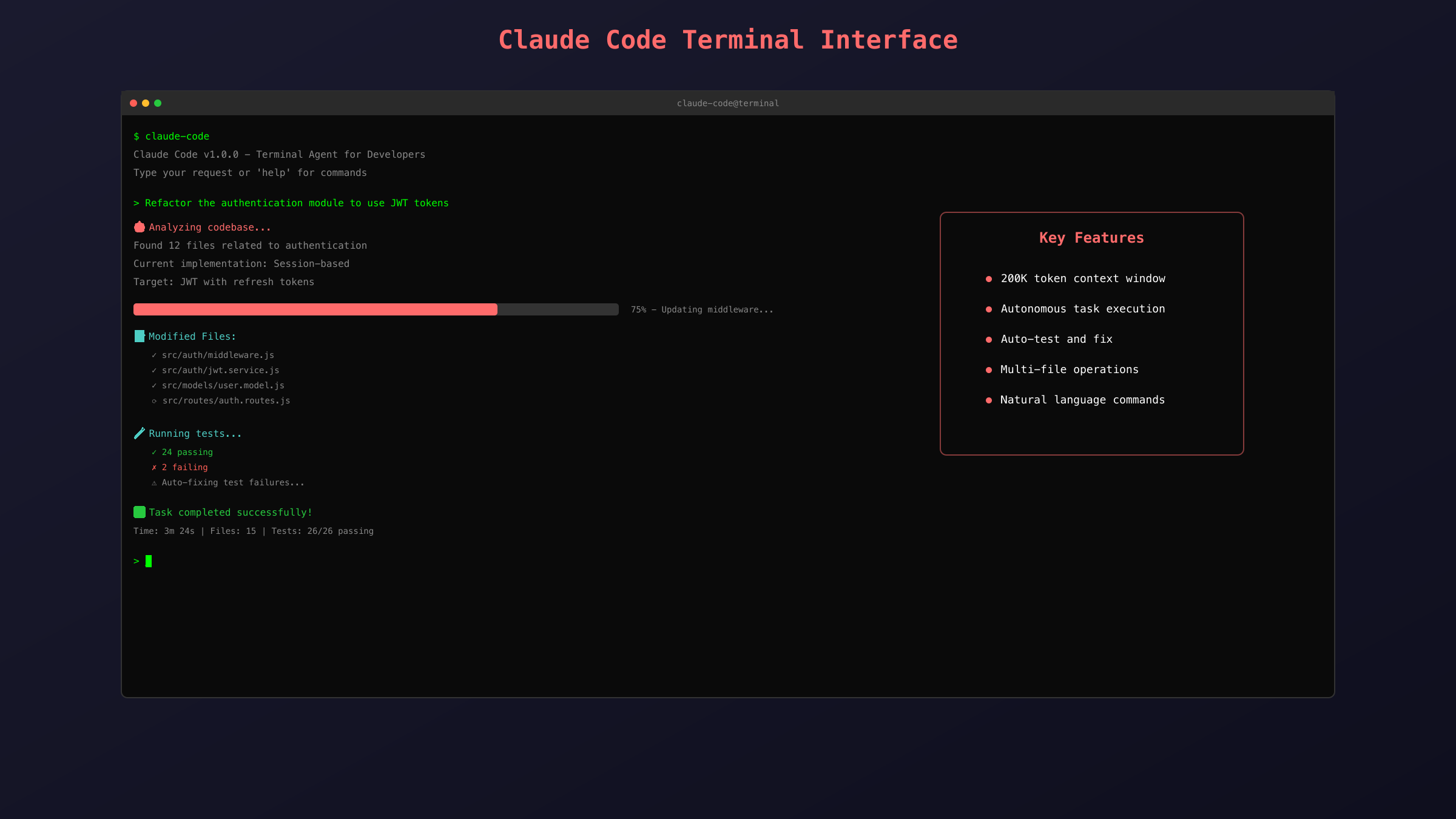The height and width of the screenshot is (819, 1456).
Task: Click 'Claude Code v1.0.0 – Terminal Agent for Developers'
Action: coord(280,155)
